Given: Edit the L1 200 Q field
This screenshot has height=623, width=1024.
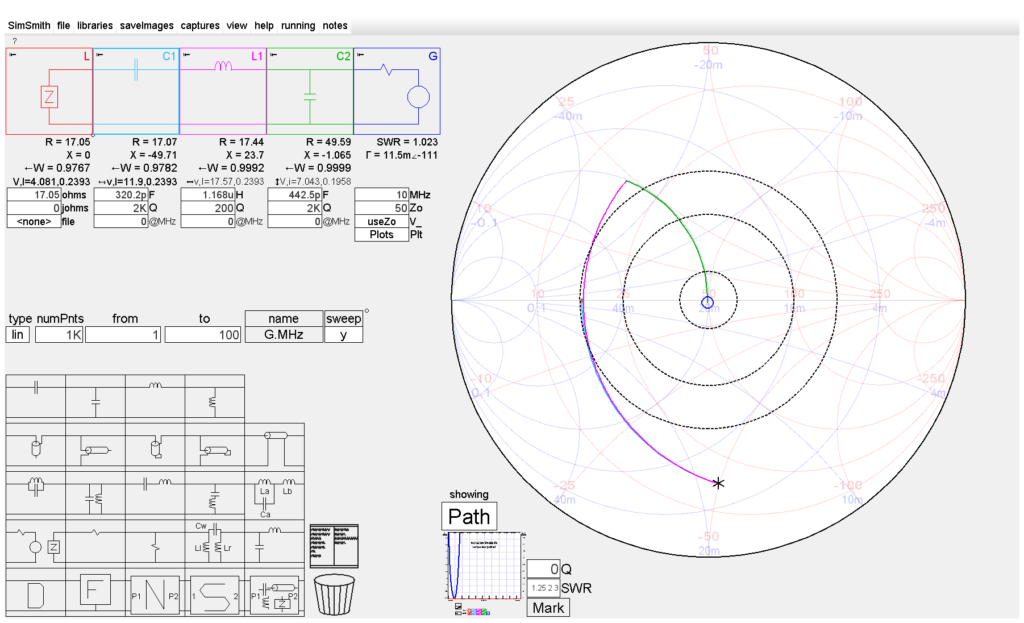Looking at the screenshot, I should tap(208, 208).
